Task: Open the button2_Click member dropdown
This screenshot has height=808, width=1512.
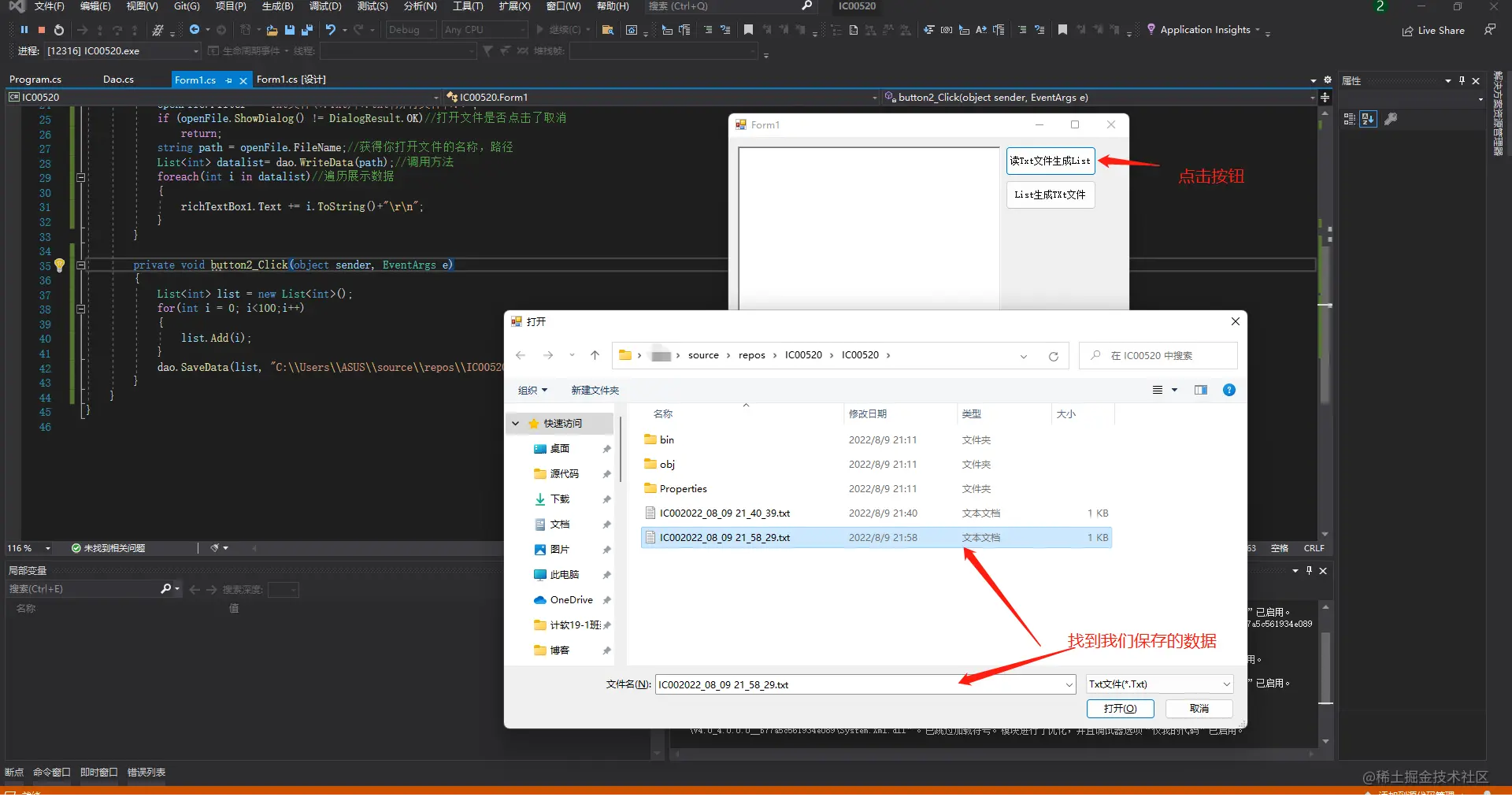Action: point(1099,98)
